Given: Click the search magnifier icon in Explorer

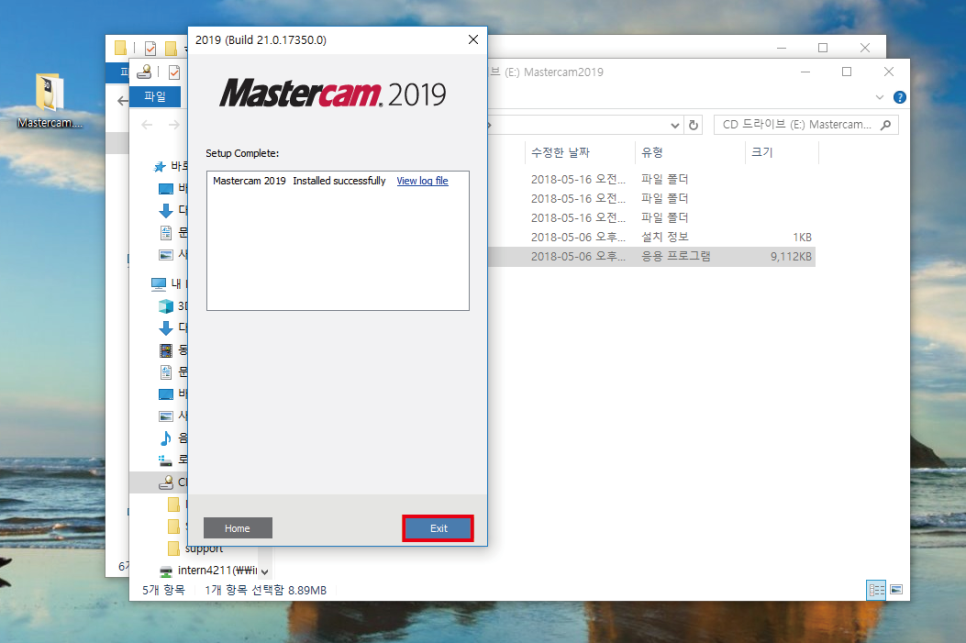Looking at the screenshot, I should tap(886, 124).
